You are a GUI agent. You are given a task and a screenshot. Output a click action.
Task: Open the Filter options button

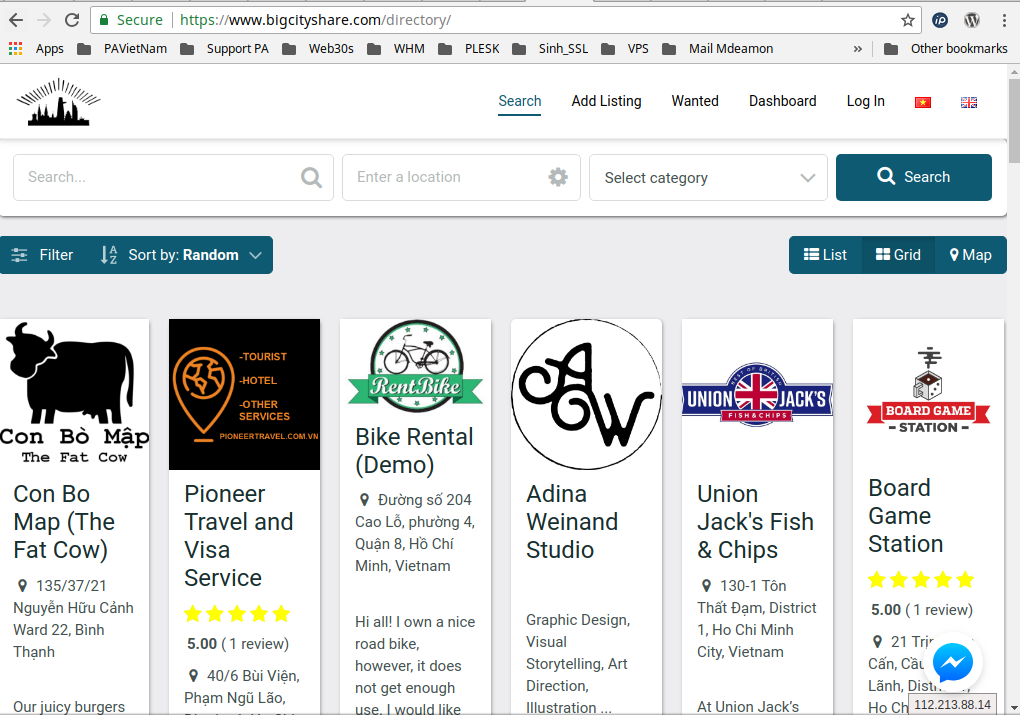[42, 255]
